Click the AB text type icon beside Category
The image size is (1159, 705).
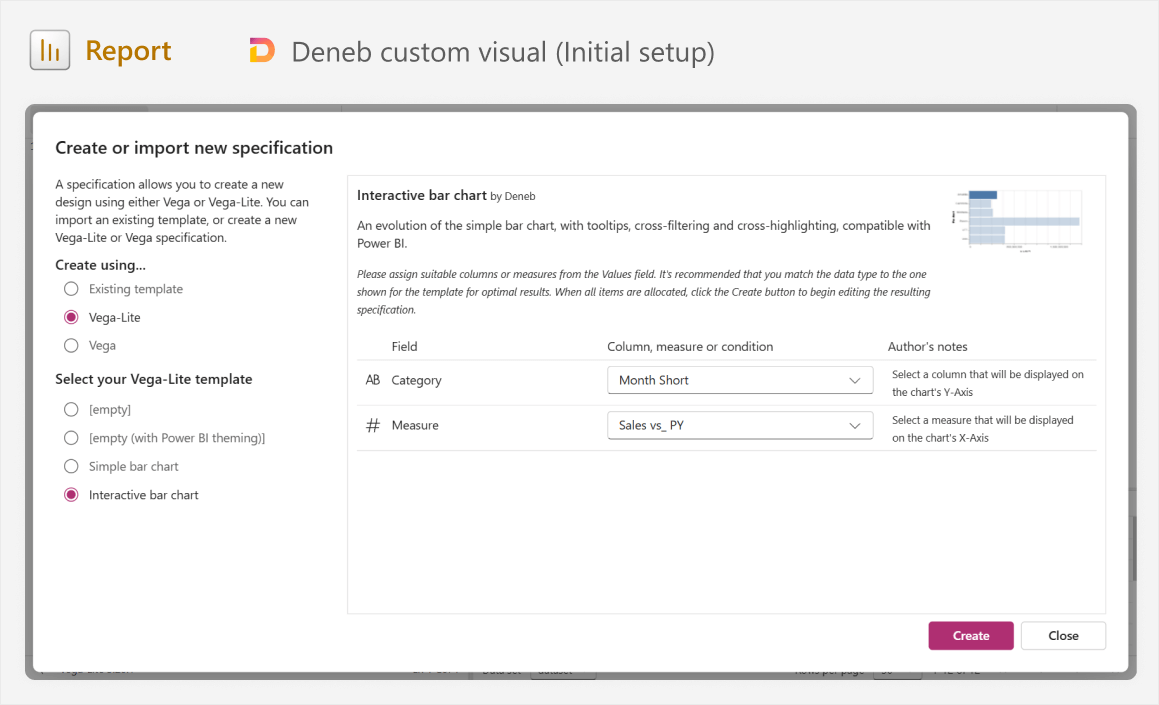(x=373, y=380)
